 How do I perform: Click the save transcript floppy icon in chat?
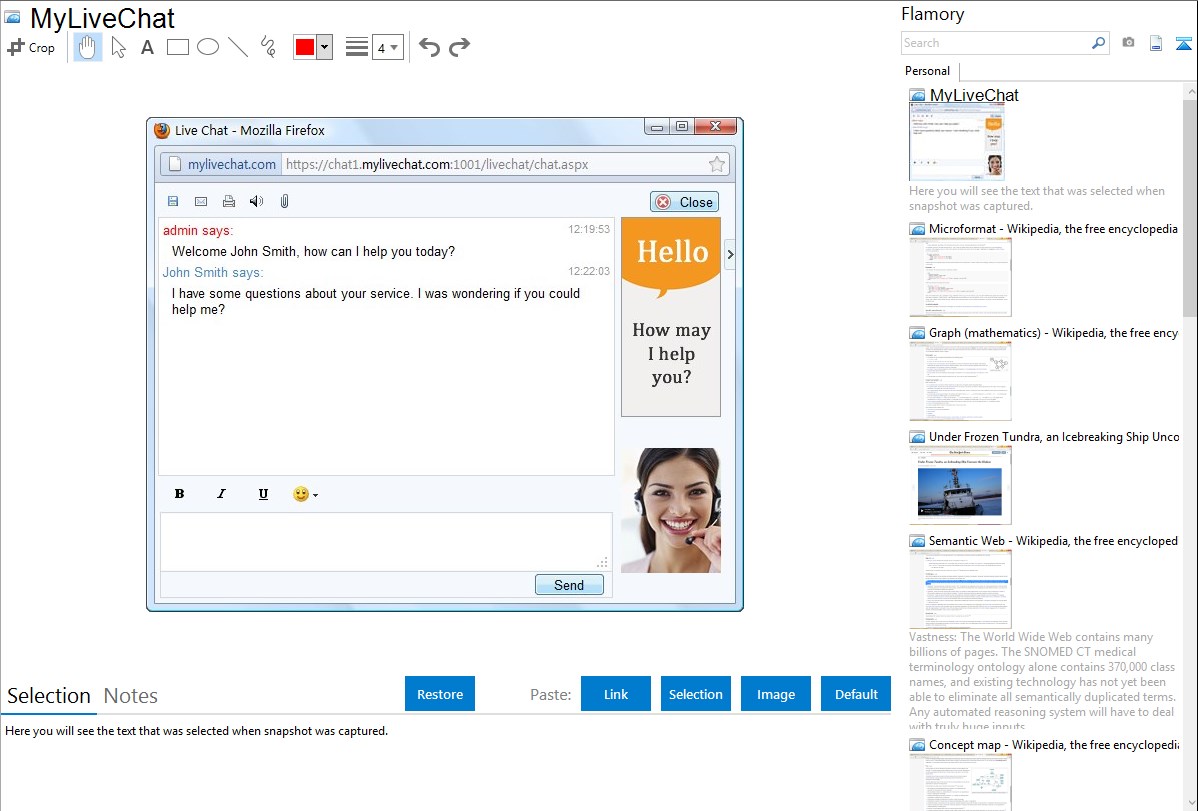[173, 201]
